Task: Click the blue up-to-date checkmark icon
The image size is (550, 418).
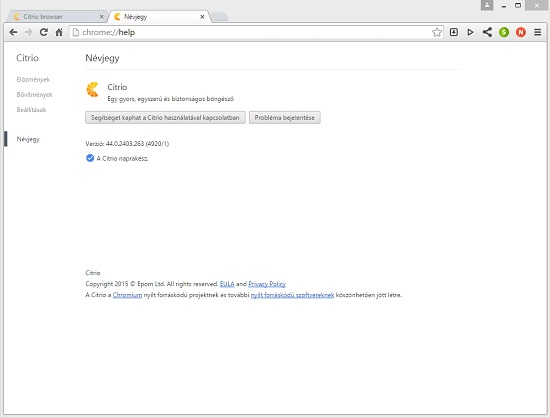Action: tap(90, 158)
